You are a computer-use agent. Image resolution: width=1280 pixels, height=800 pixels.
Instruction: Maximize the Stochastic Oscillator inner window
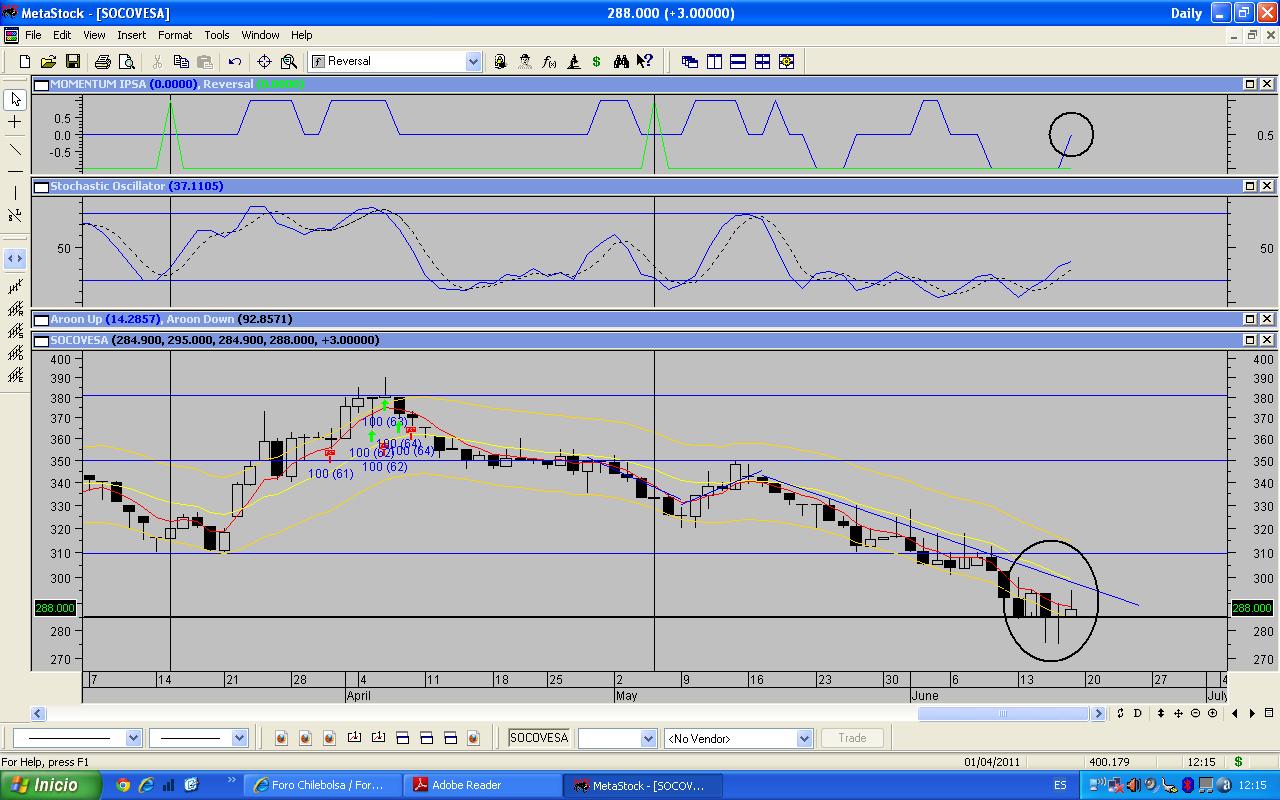coord(1250,186)
